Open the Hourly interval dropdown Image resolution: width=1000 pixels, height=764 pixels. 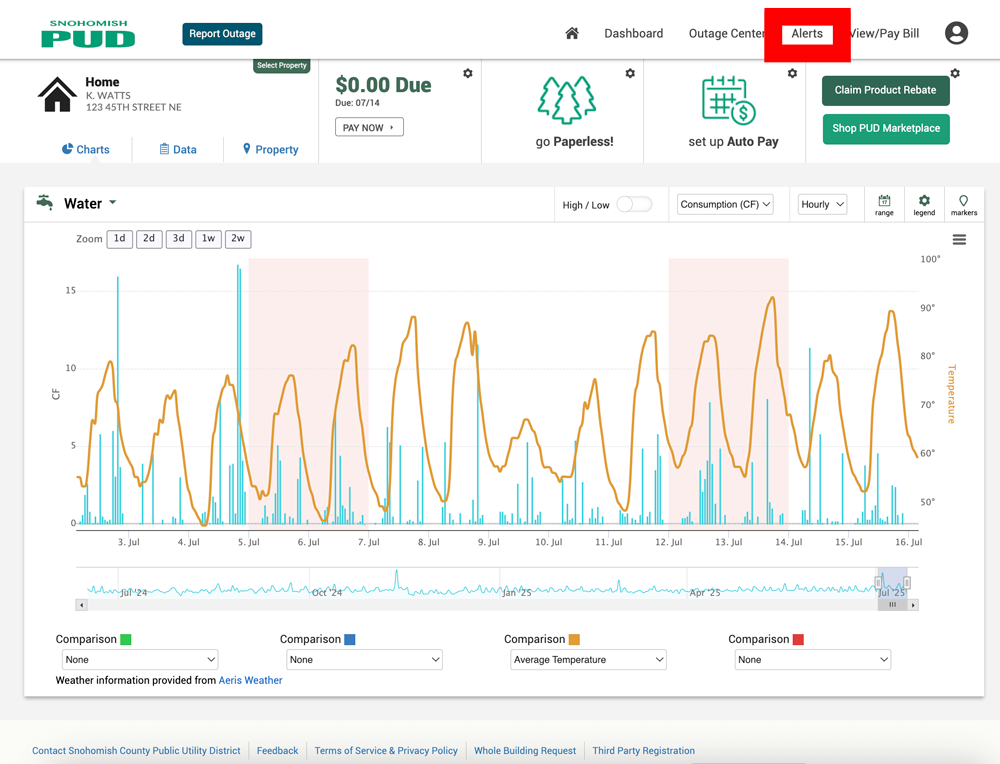click(822, 204)
